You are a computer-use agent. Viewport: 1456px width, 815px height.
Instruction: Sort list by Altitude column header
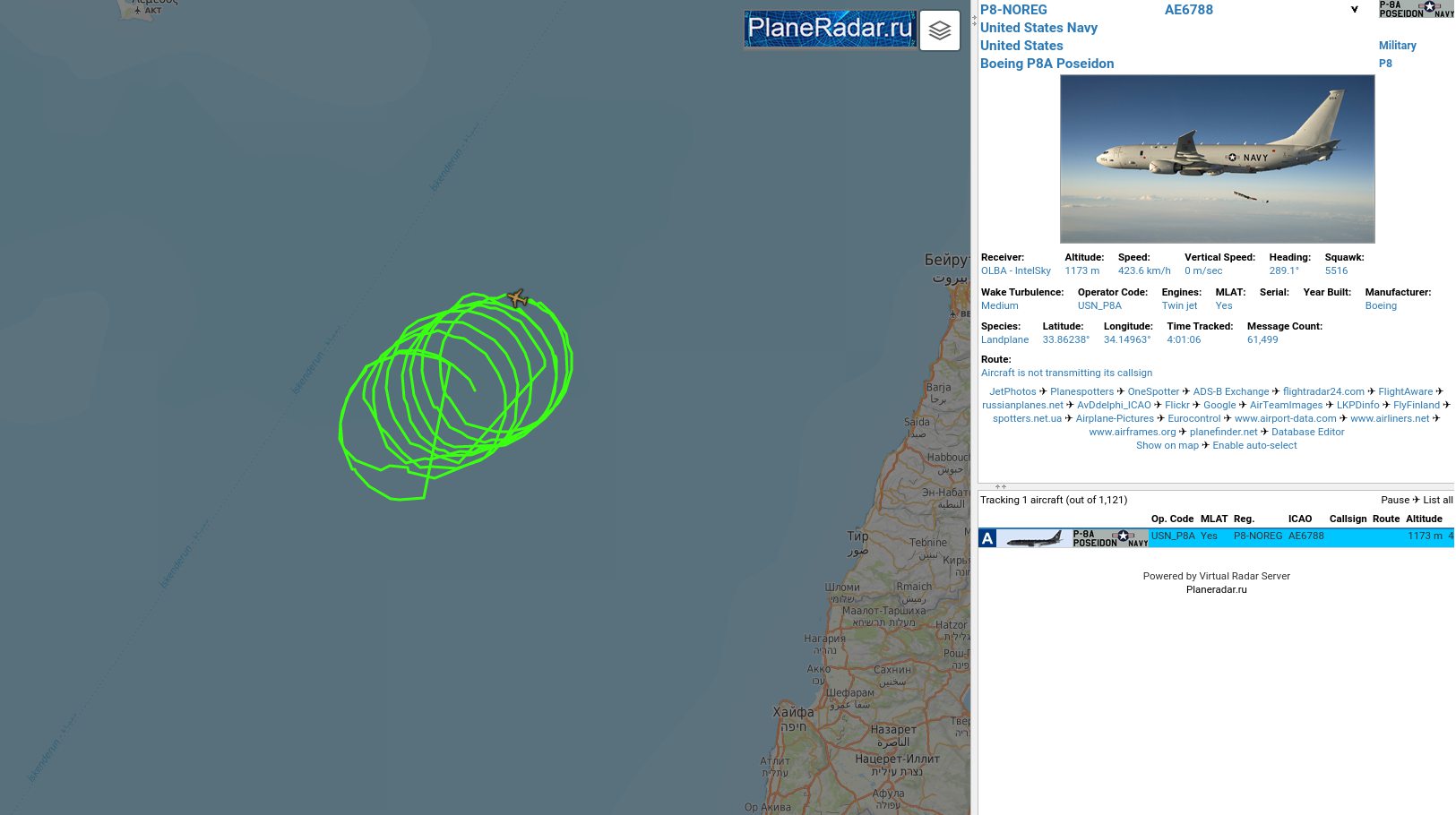point(1424,519)
